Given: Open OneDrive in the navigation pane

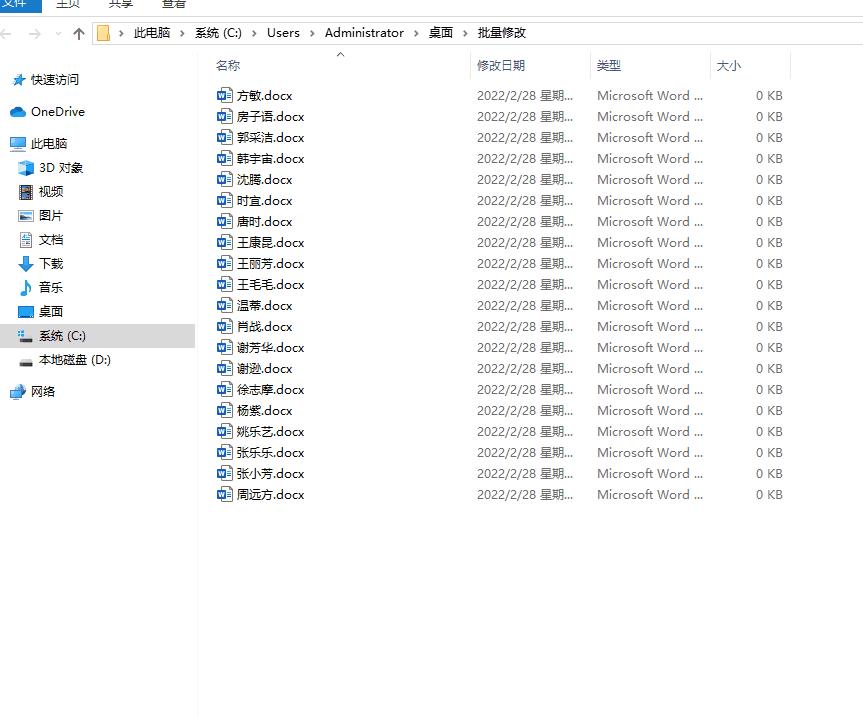Looking at the screenshot, I should [57, 112].
